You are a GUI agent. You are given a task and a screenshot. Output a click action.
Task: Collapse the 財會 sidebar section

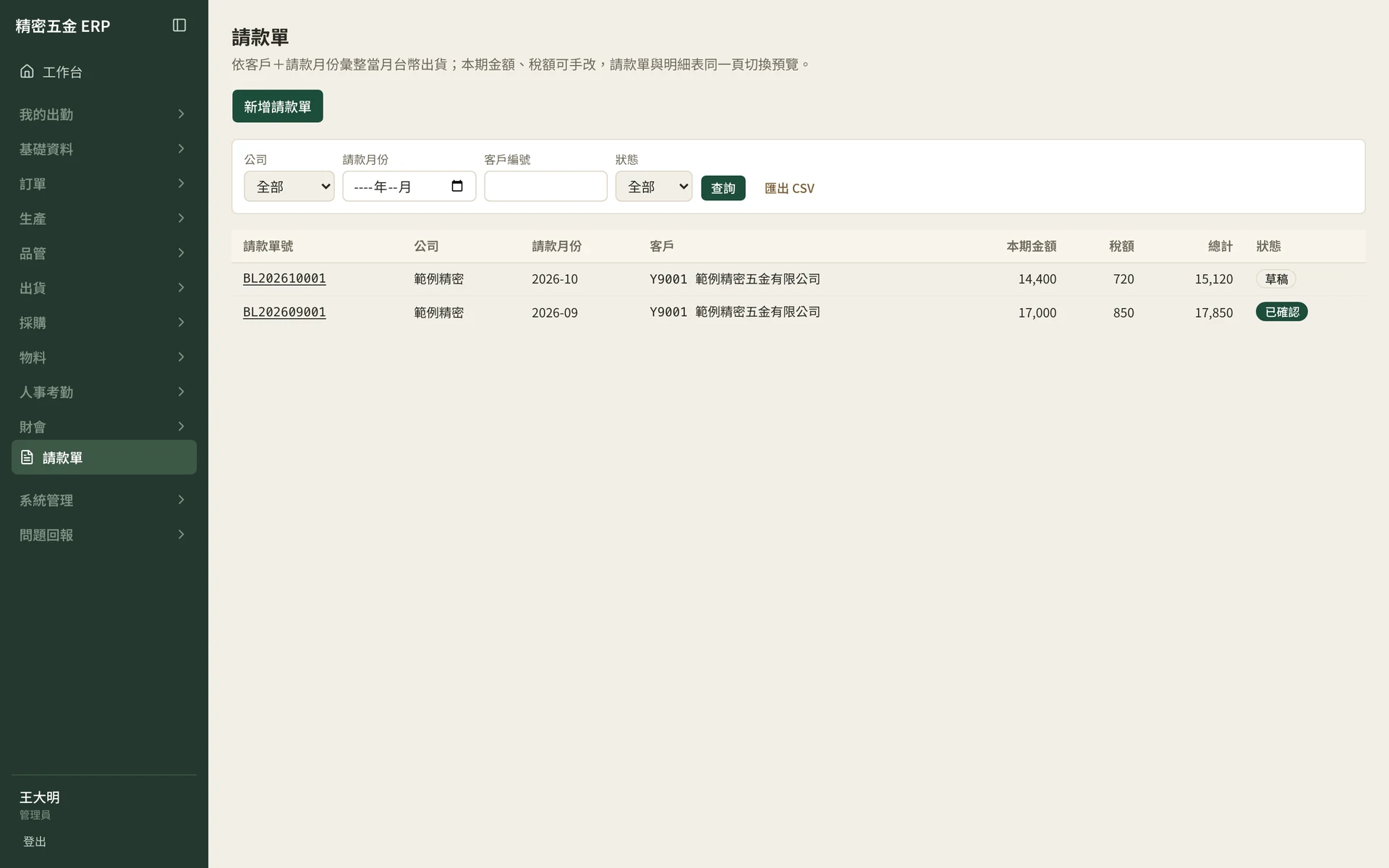click(104, 427)
